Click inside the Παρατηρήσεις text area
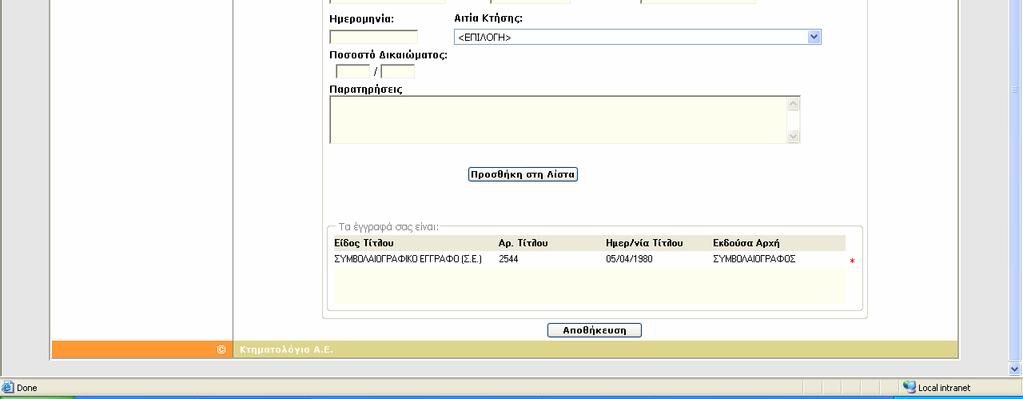Viewport: 1023px width, 399px height. point(558,120)
